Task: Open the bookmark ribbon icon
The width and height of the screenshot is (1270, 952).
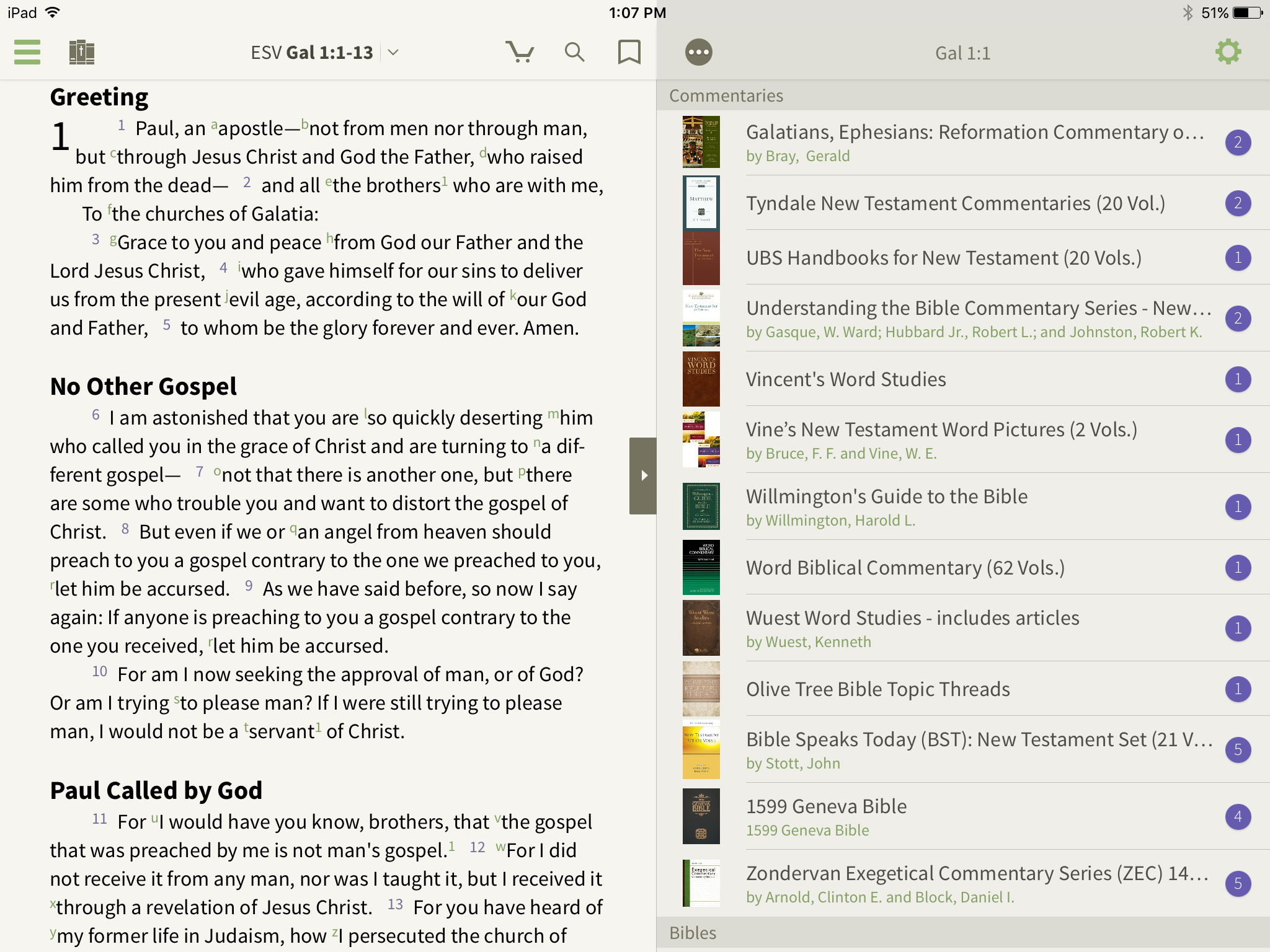Action: [x=629, y=52]
